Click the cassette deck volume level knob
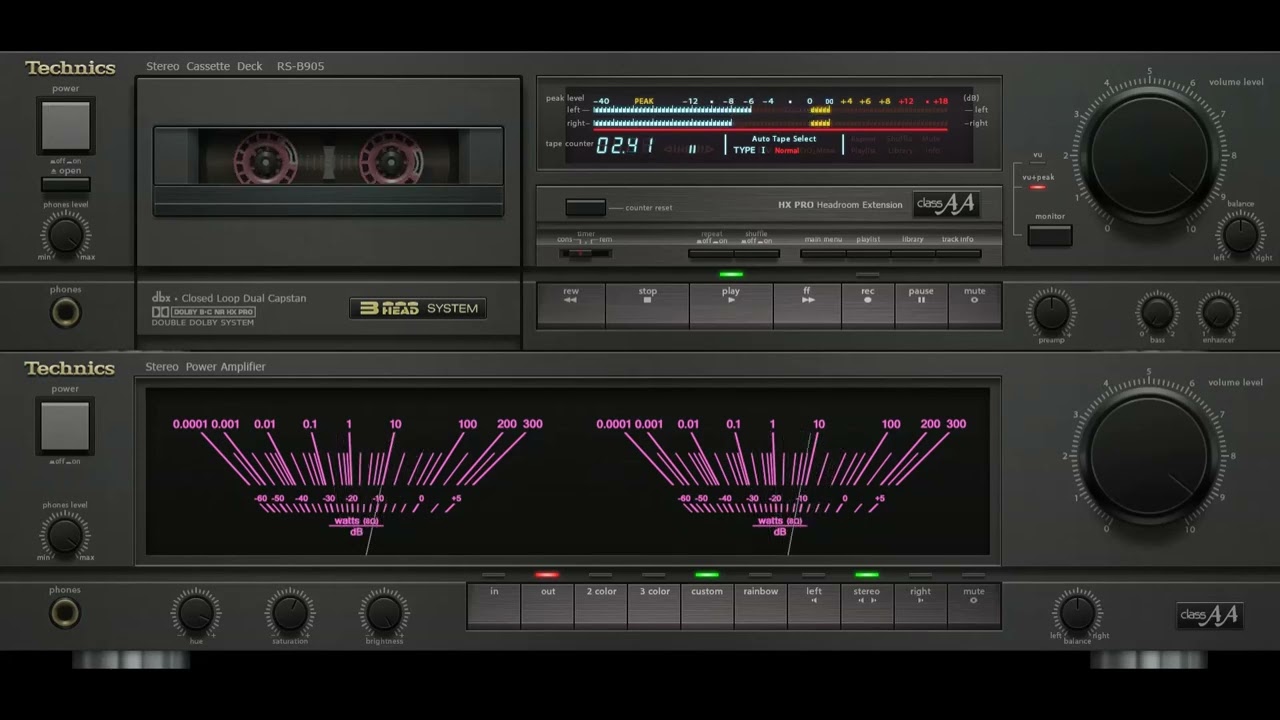Screen dimensions: 1280x720 (x=1150, y=154)
